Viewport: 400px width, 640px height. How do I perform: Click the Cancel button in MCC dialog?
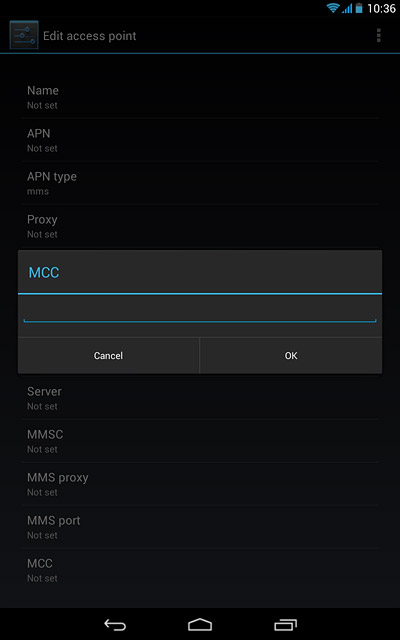click(x=109, y=356)
